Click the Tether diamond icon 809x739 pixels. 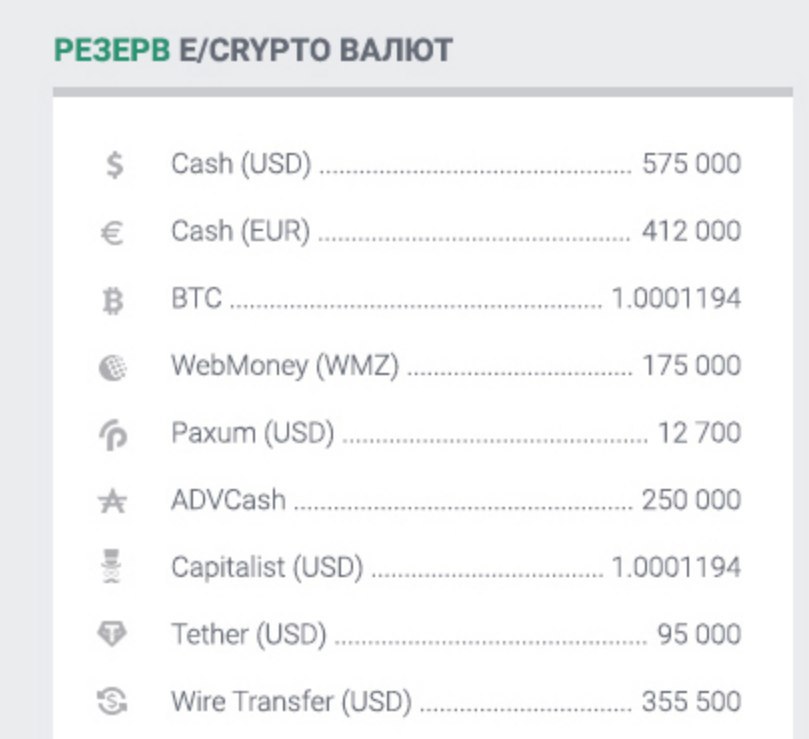pyautogui.click(x=113, y=635)
